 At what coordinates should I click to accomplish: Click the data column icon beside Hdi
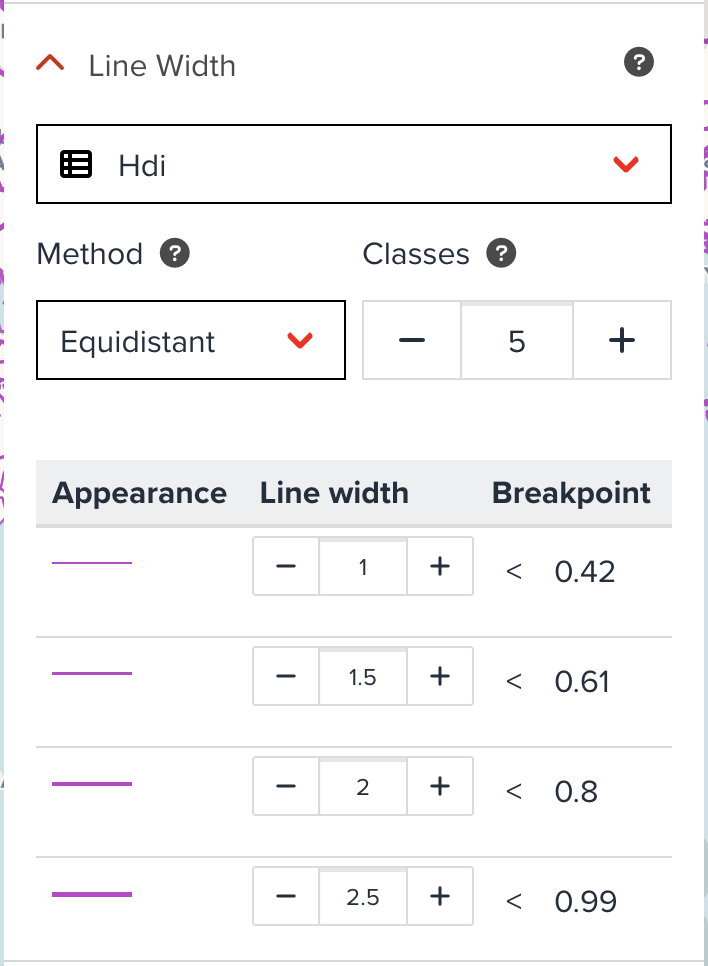click(76, 163)
